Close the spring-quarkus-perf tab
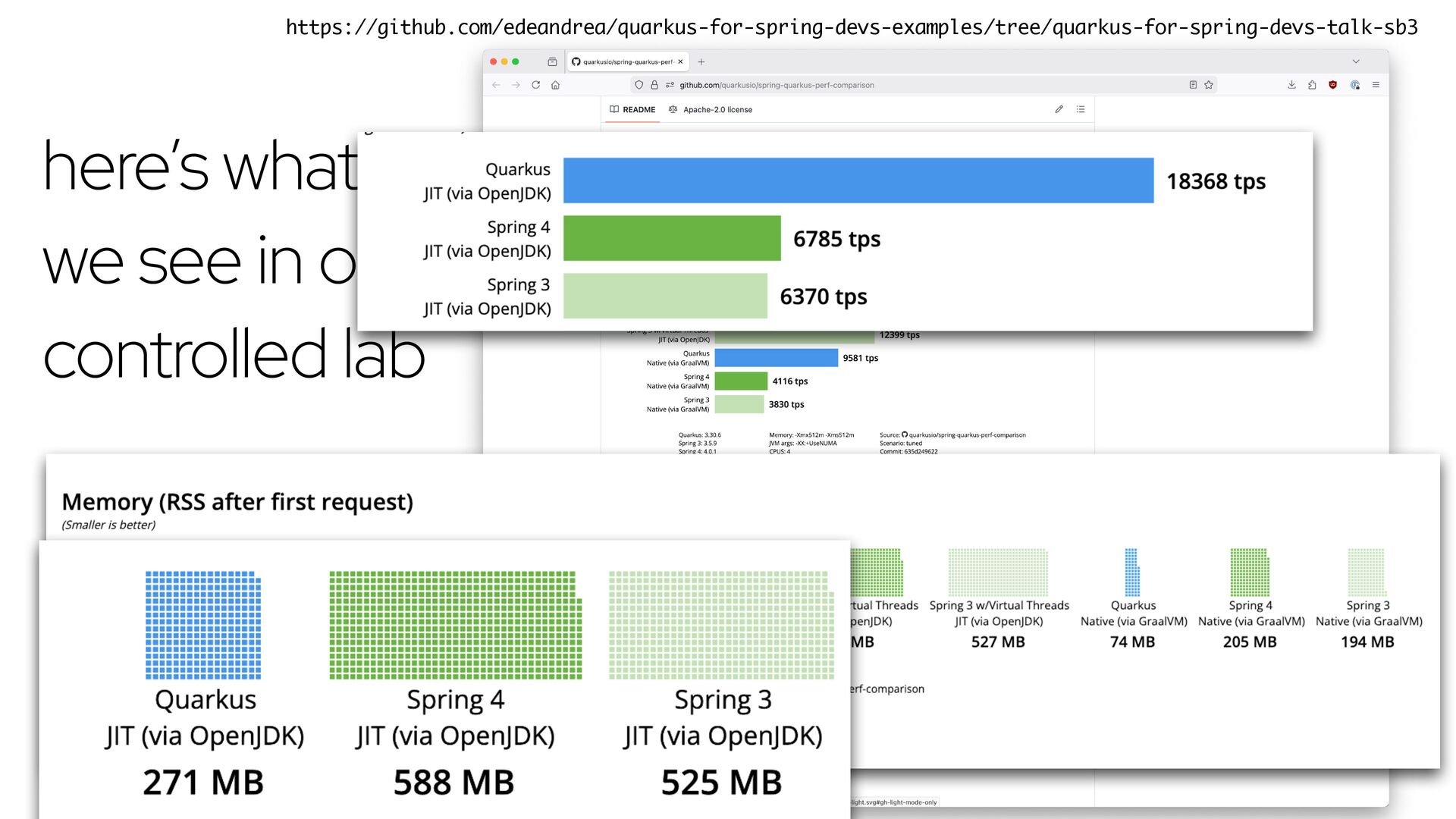The image size is (1456, 819). click(x=680, y=61)
